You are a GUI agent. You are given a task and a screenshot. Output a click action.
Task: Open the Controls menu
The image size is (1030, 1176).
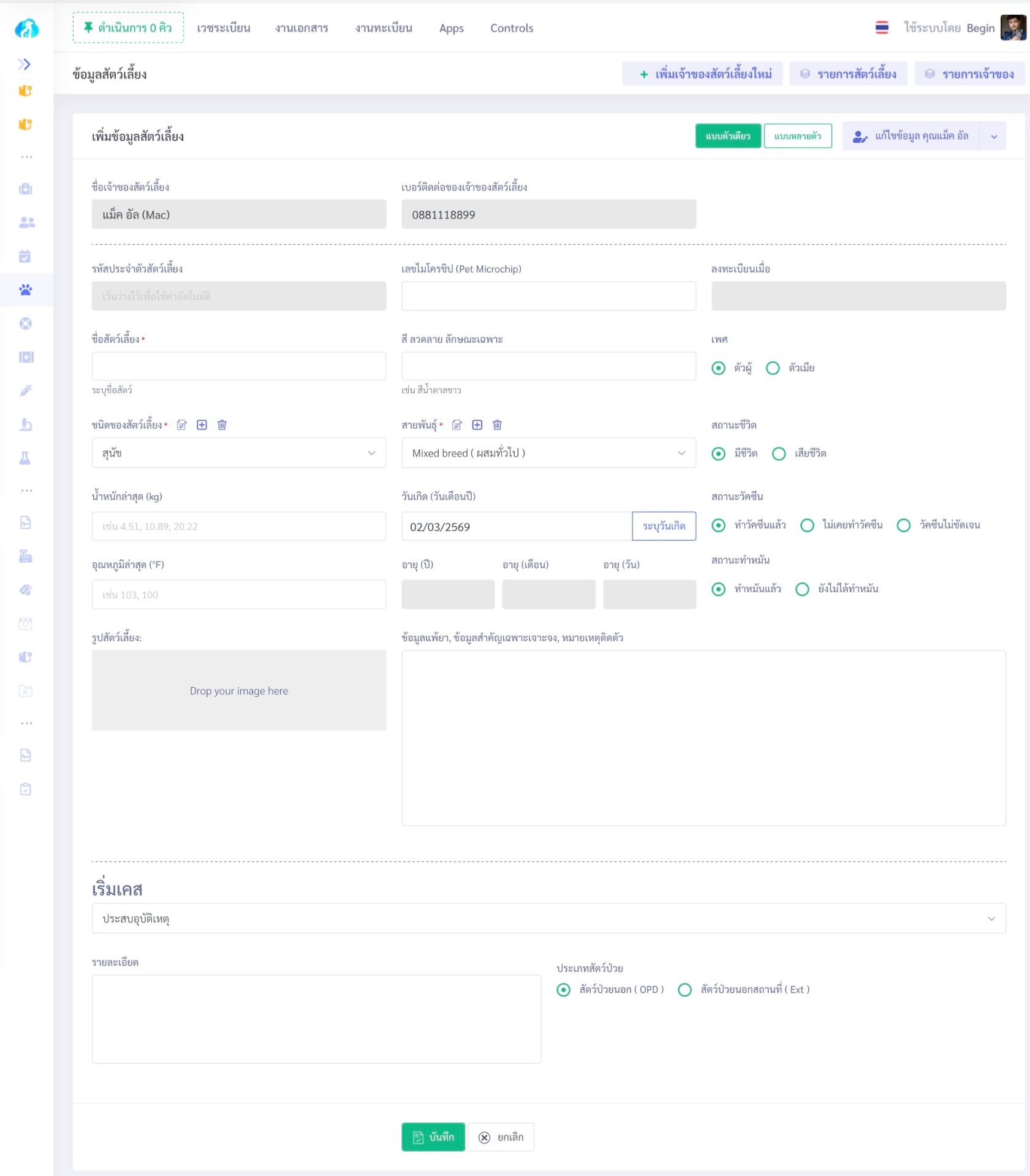[x=512, y=28]
